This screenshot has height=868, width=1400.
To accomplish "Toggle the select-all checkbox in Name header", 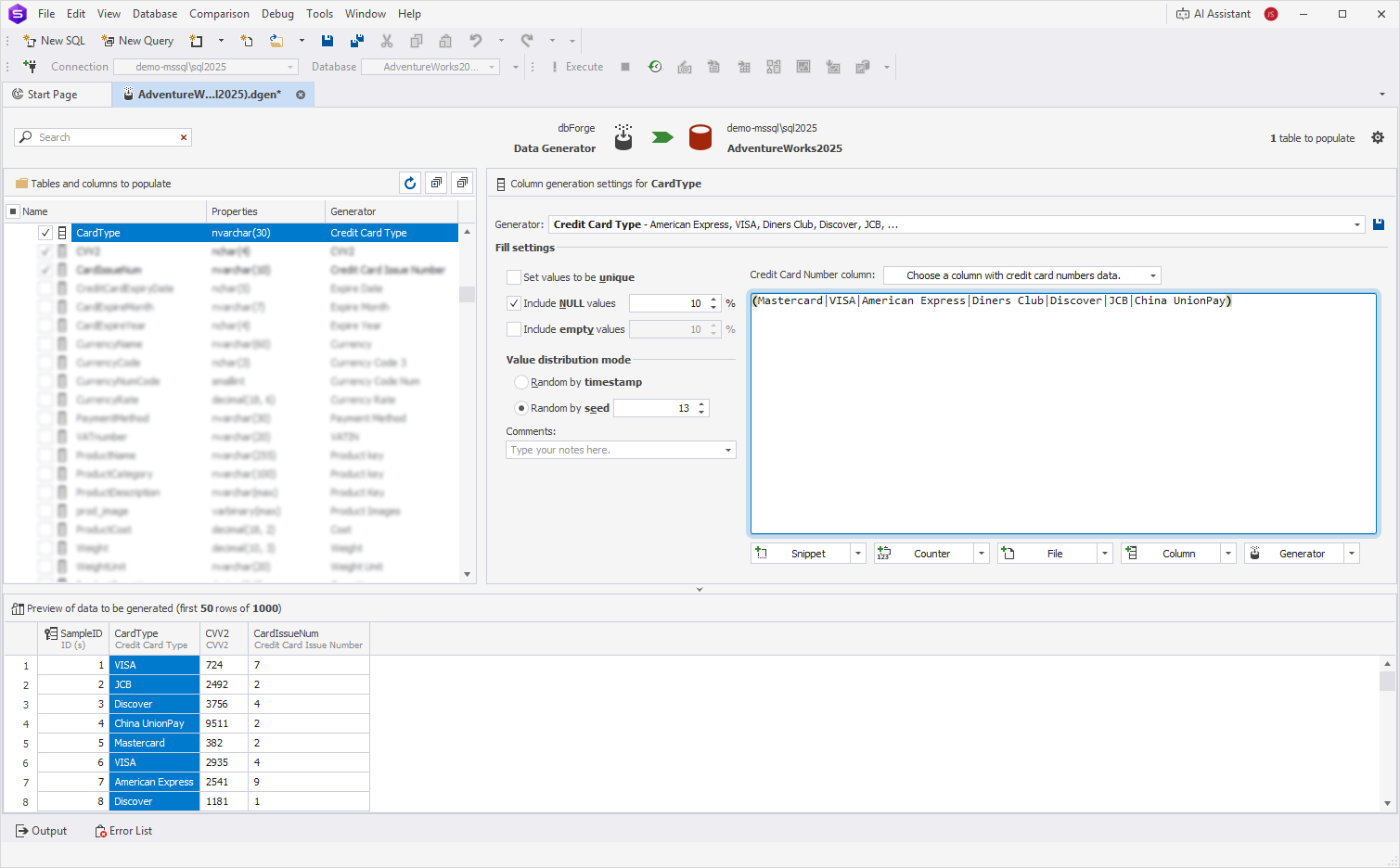I will click(x=13, y=211).
